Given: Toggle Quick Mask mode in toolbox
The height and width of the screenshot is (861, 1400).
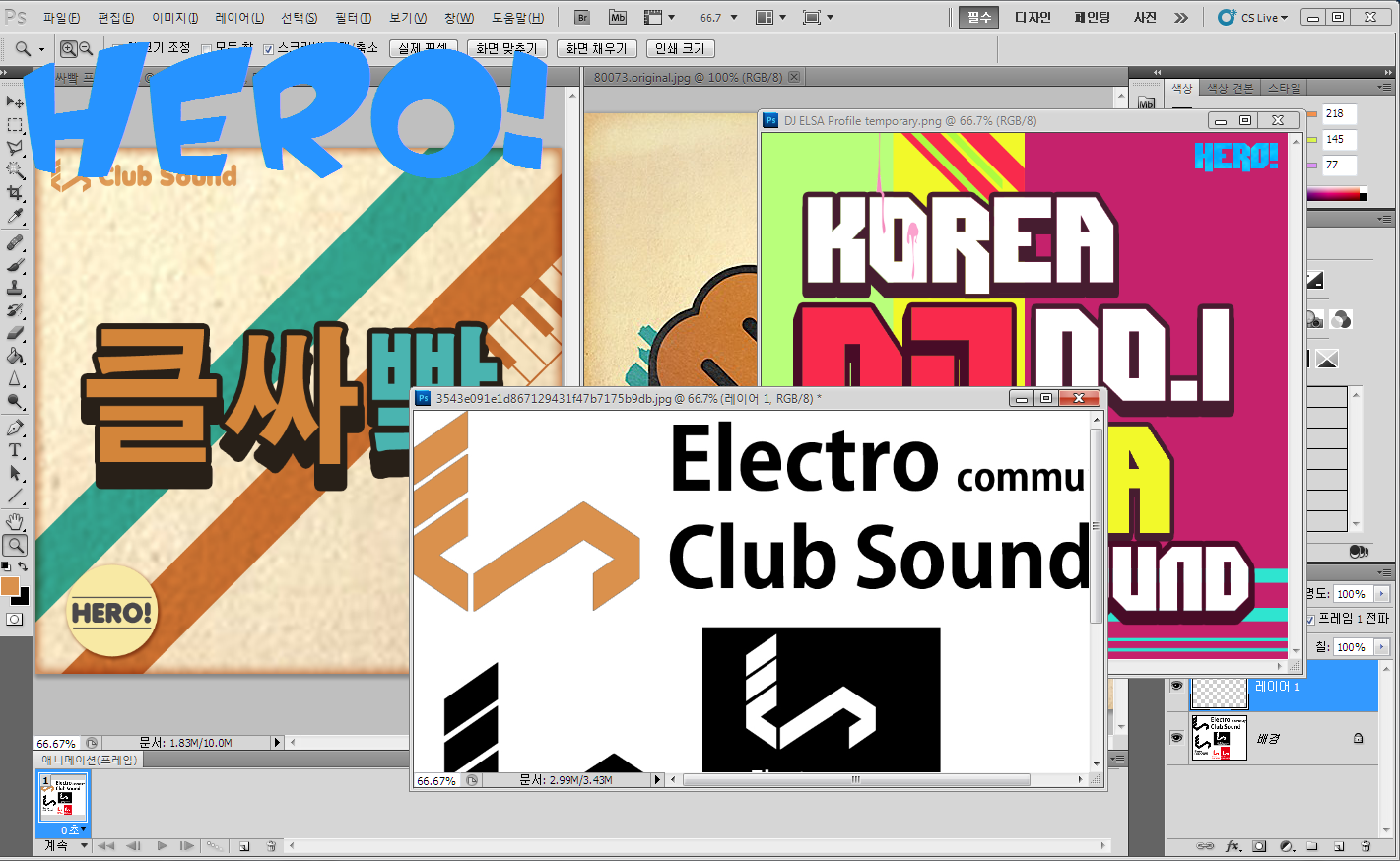Looking at the screenshot, I should [15, 620].
